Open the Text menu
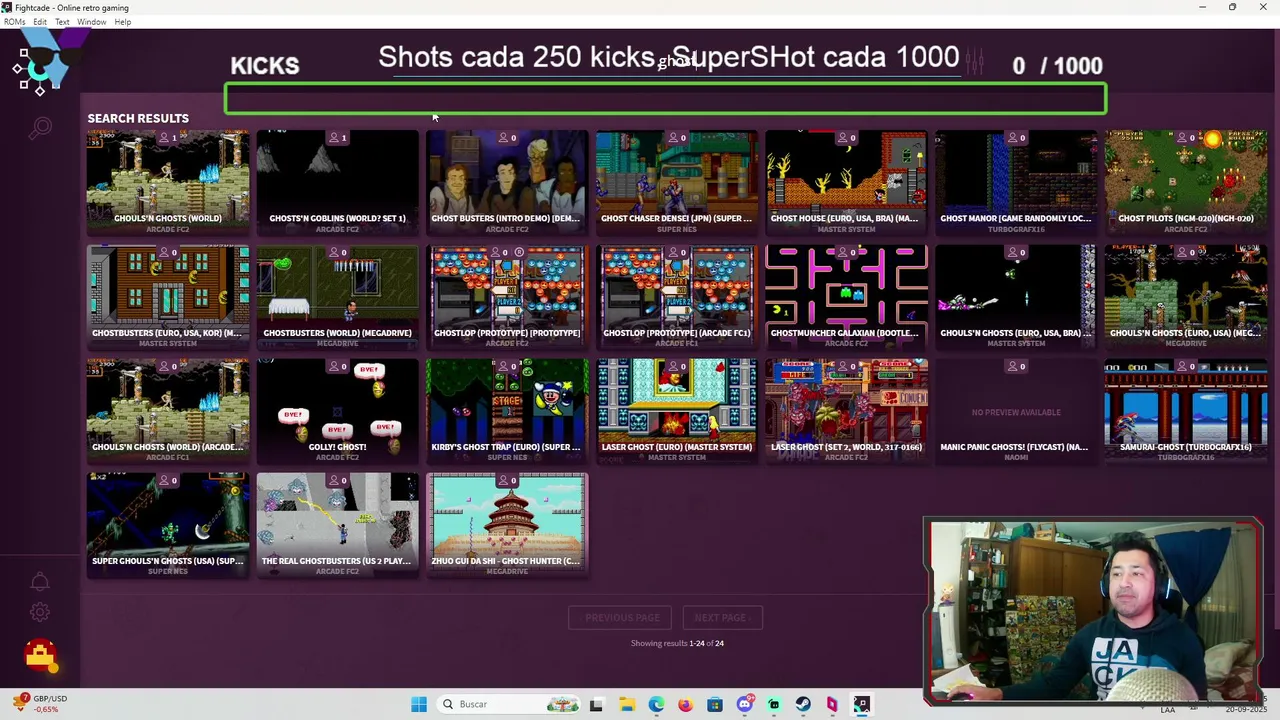The width and height of the screenshot is (1280, 720). [62, 22]
